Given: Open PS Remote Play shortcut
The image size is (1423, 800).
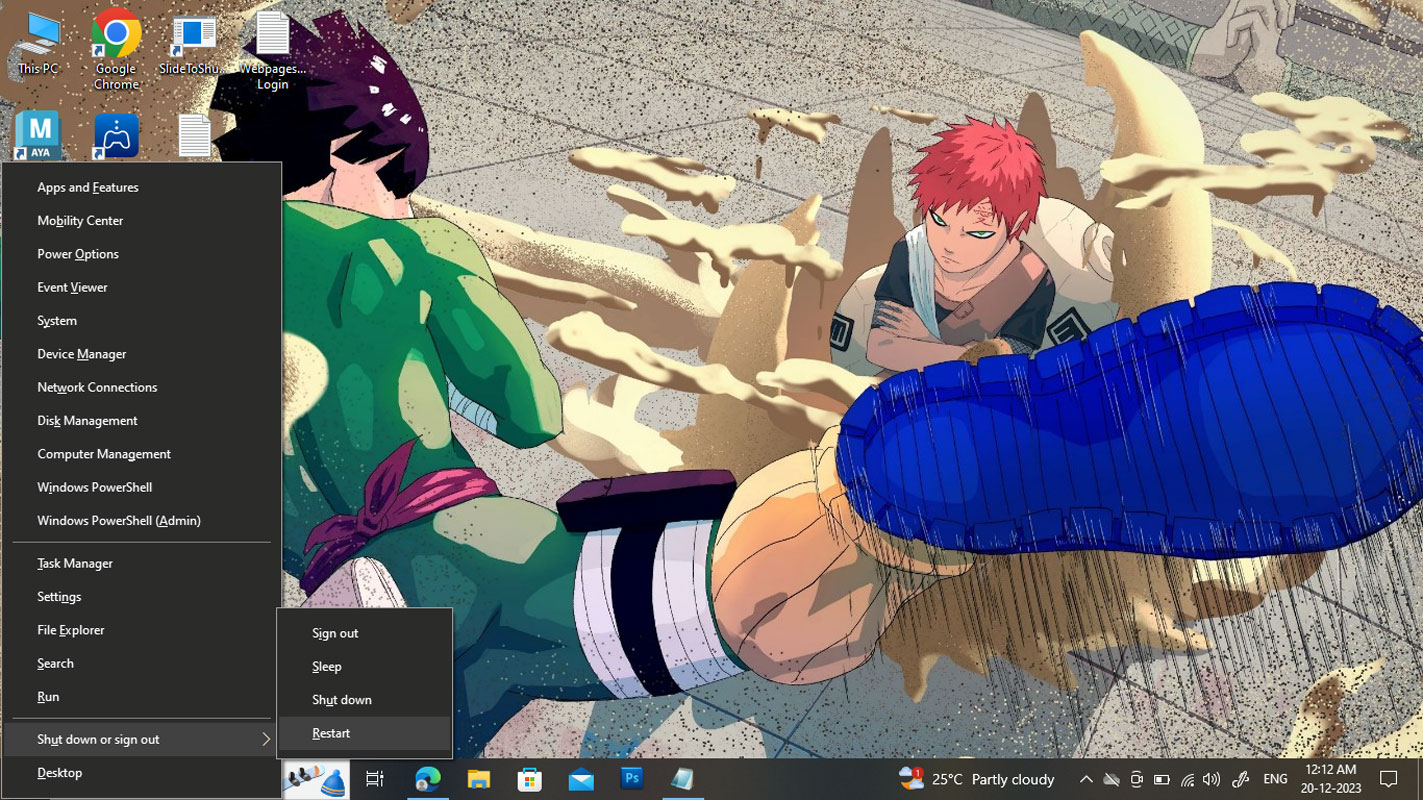Looking at the screenshot, I should [116, 136].
